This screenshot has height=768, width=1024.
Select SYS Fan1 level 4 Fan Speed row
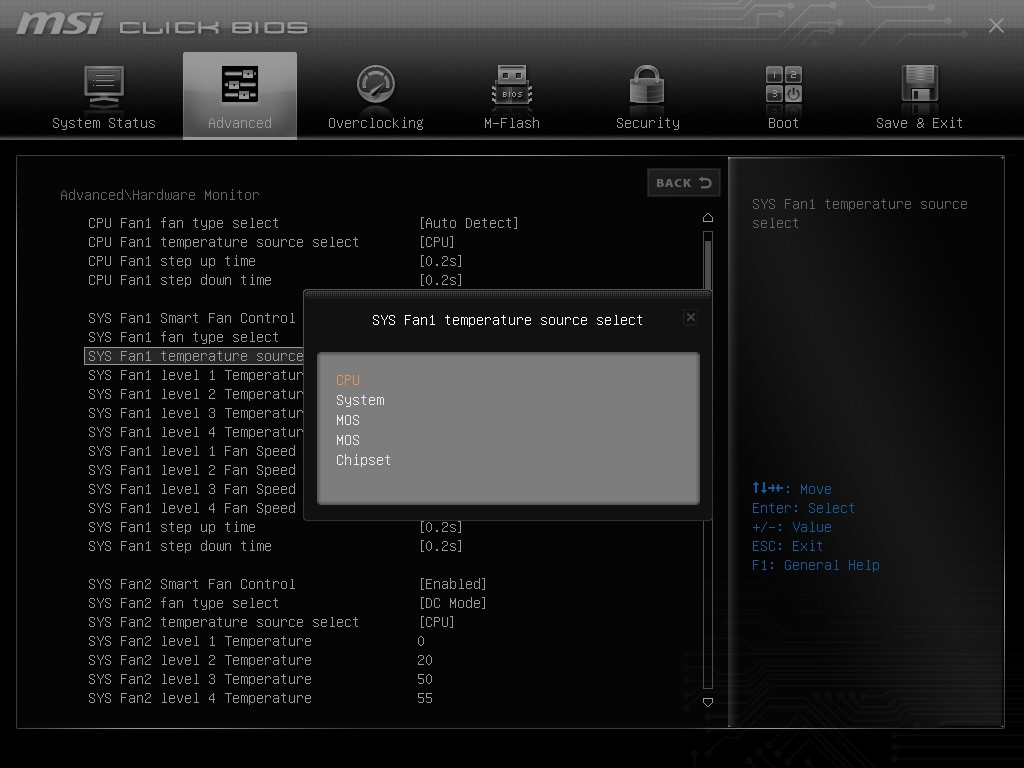pyautogui.click(x=192, y=508)
